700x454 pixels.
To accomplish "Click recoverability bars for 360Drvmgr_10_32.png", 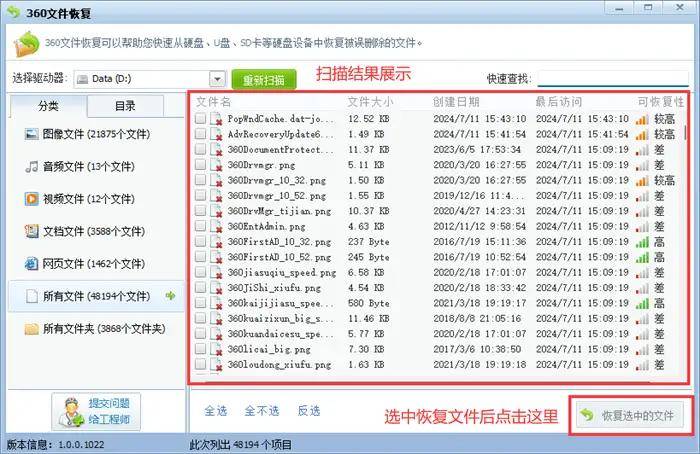I will tap(642, 181).
